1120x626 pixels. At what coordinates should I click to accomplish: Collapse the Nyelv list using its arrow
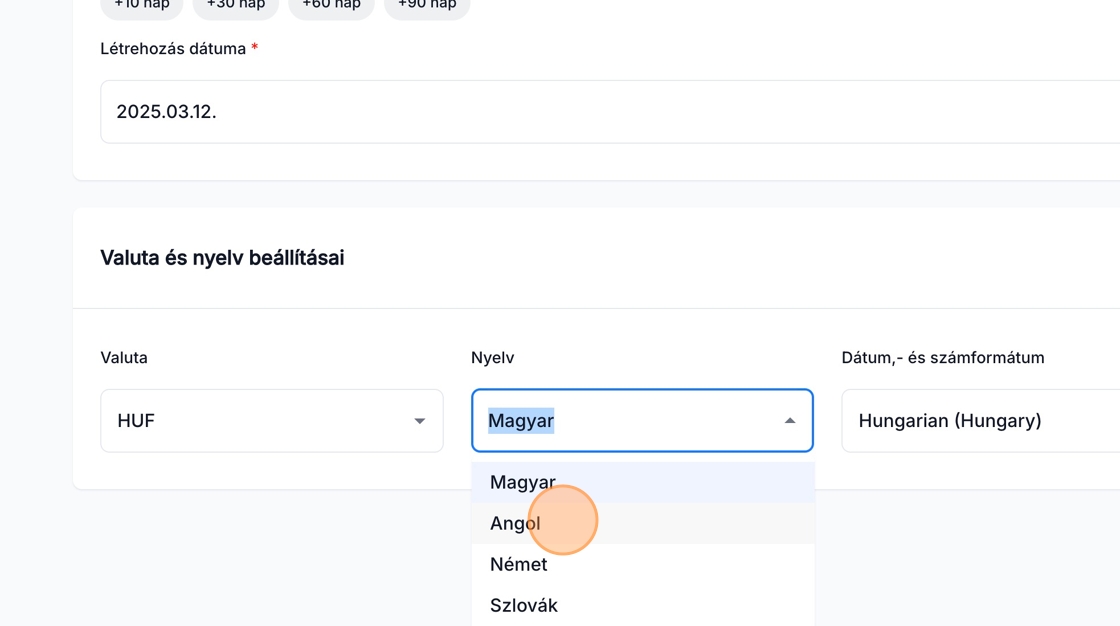click(x=790, y=421)
